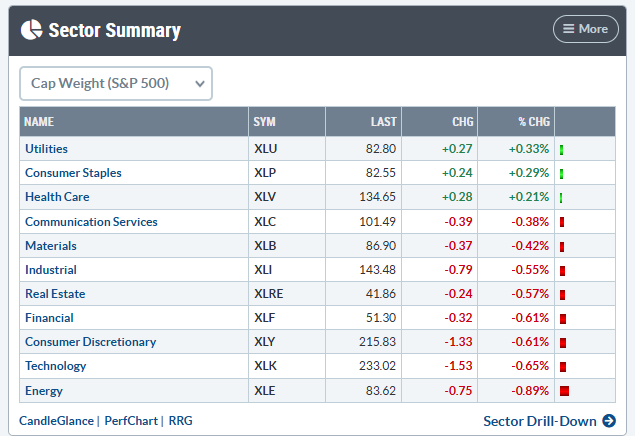635x436 pixels.
Task: Select the XLF symbol cell
Action: click(x=287, y=317)
